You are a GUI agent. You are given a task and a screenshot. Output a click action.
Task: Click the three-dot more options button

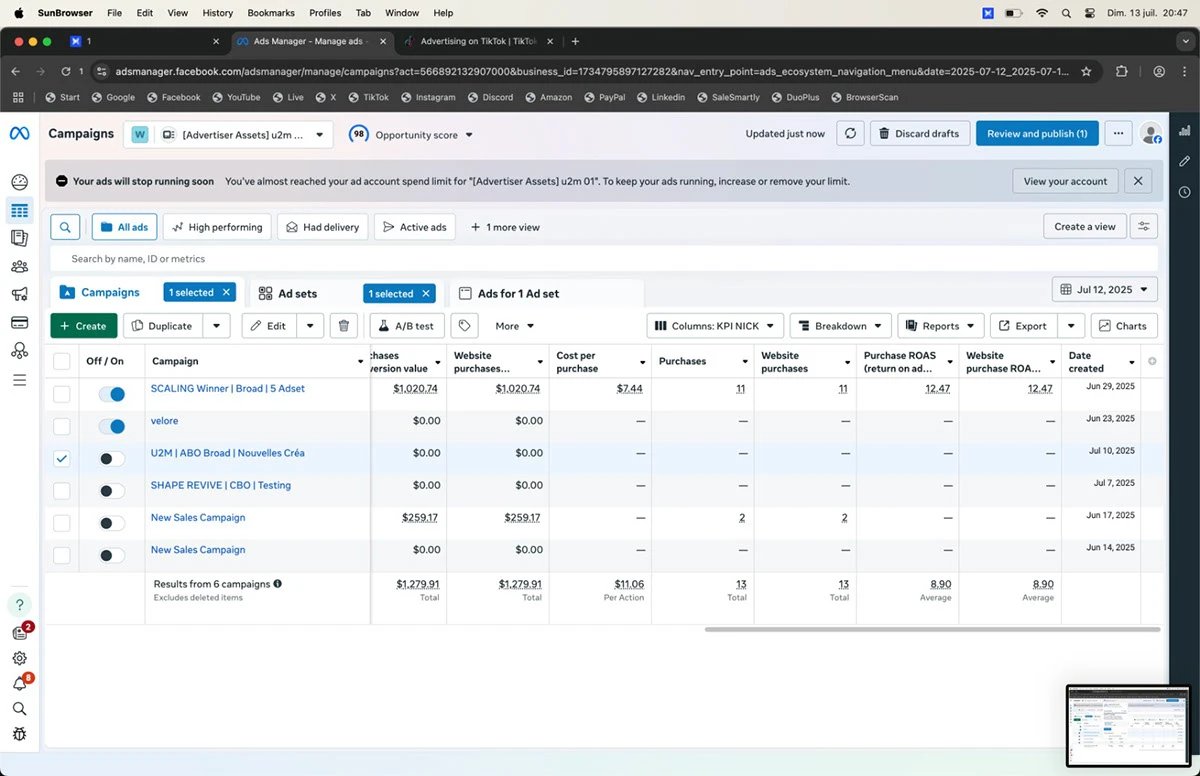pos(1118,134)
